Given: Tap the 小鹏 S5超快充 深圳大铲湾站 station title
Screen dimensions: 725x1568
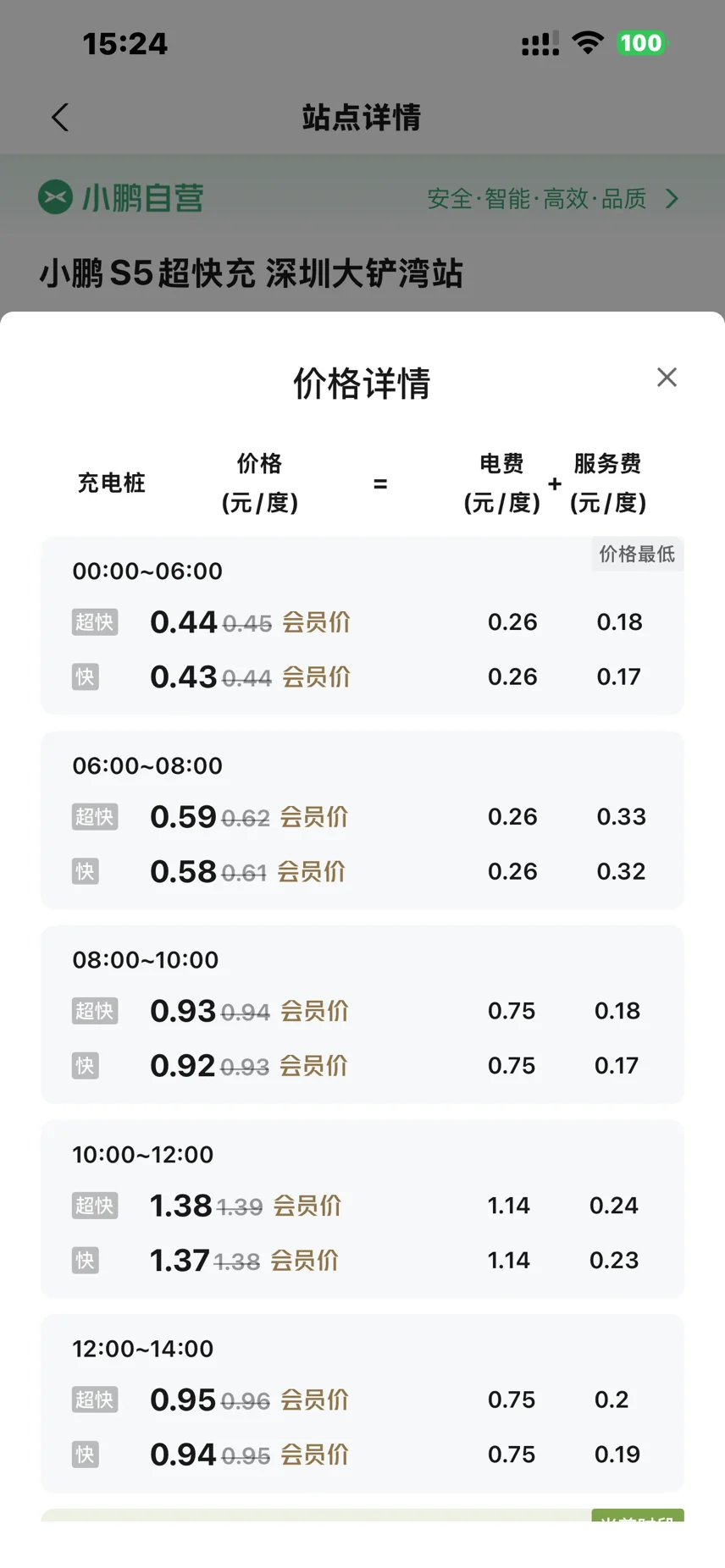Looking at the screenshot, I should (x=251, y=274).
